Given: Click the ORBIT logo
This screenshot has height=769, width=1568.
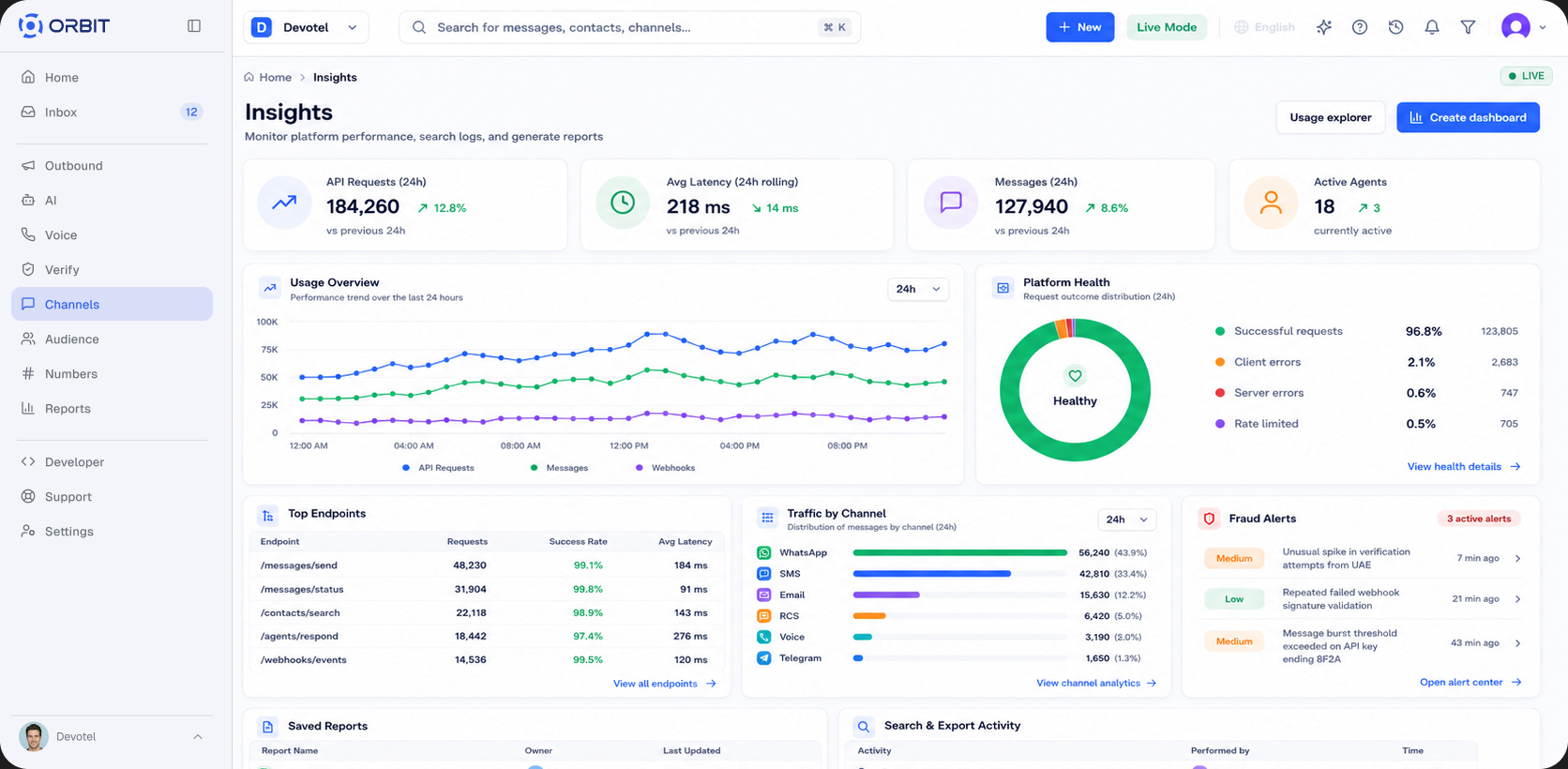Looking at the screenshot, I should point(65,26).
